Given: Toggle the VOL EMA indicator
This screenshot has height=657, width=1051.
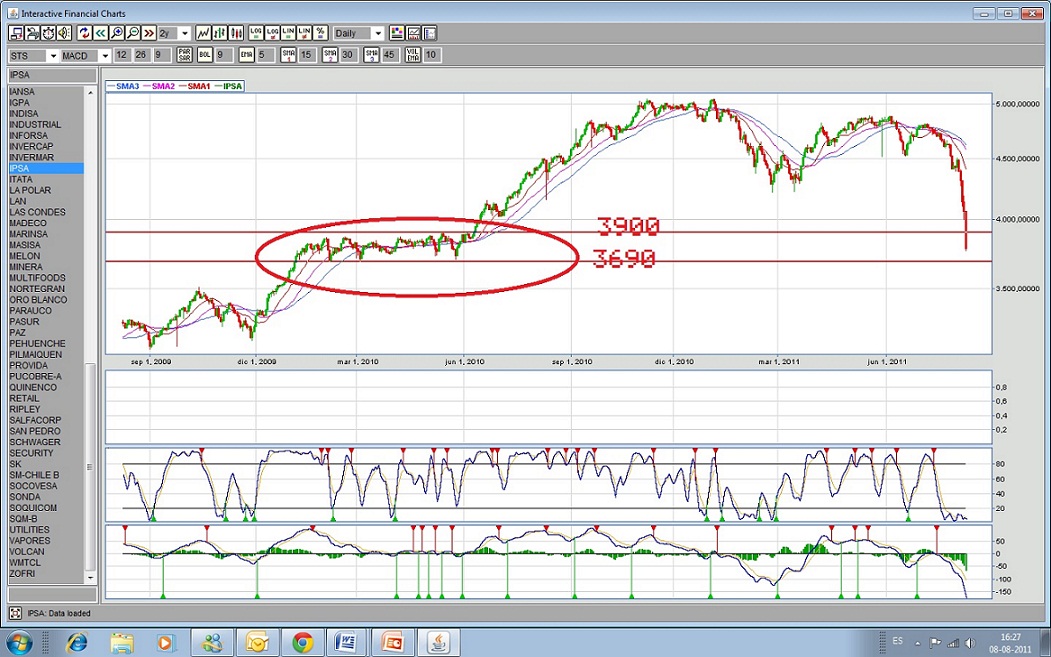Looking at the screenshot, I should pos(412,55).
